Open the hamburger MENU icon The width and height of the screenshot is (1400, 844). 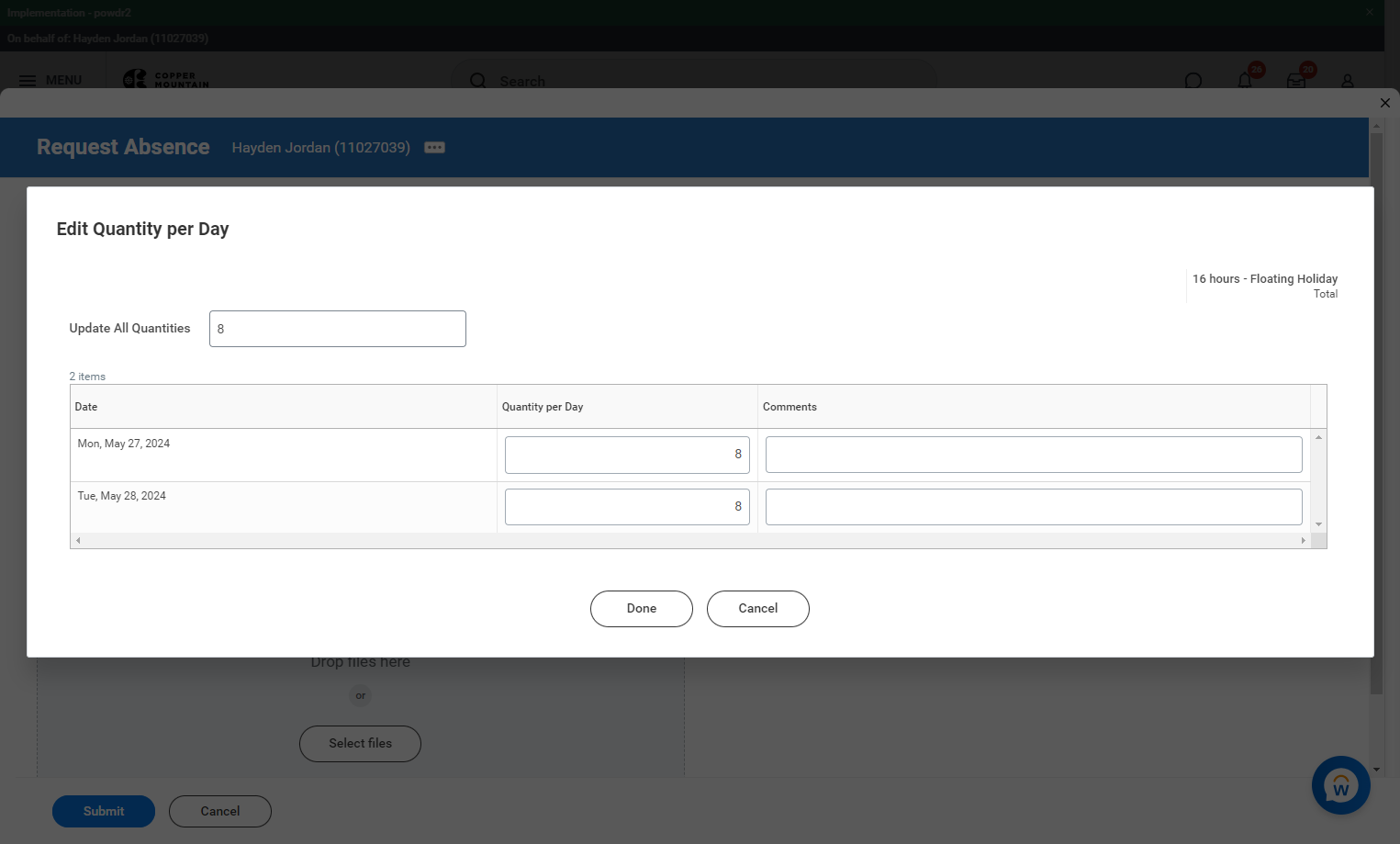28,81
